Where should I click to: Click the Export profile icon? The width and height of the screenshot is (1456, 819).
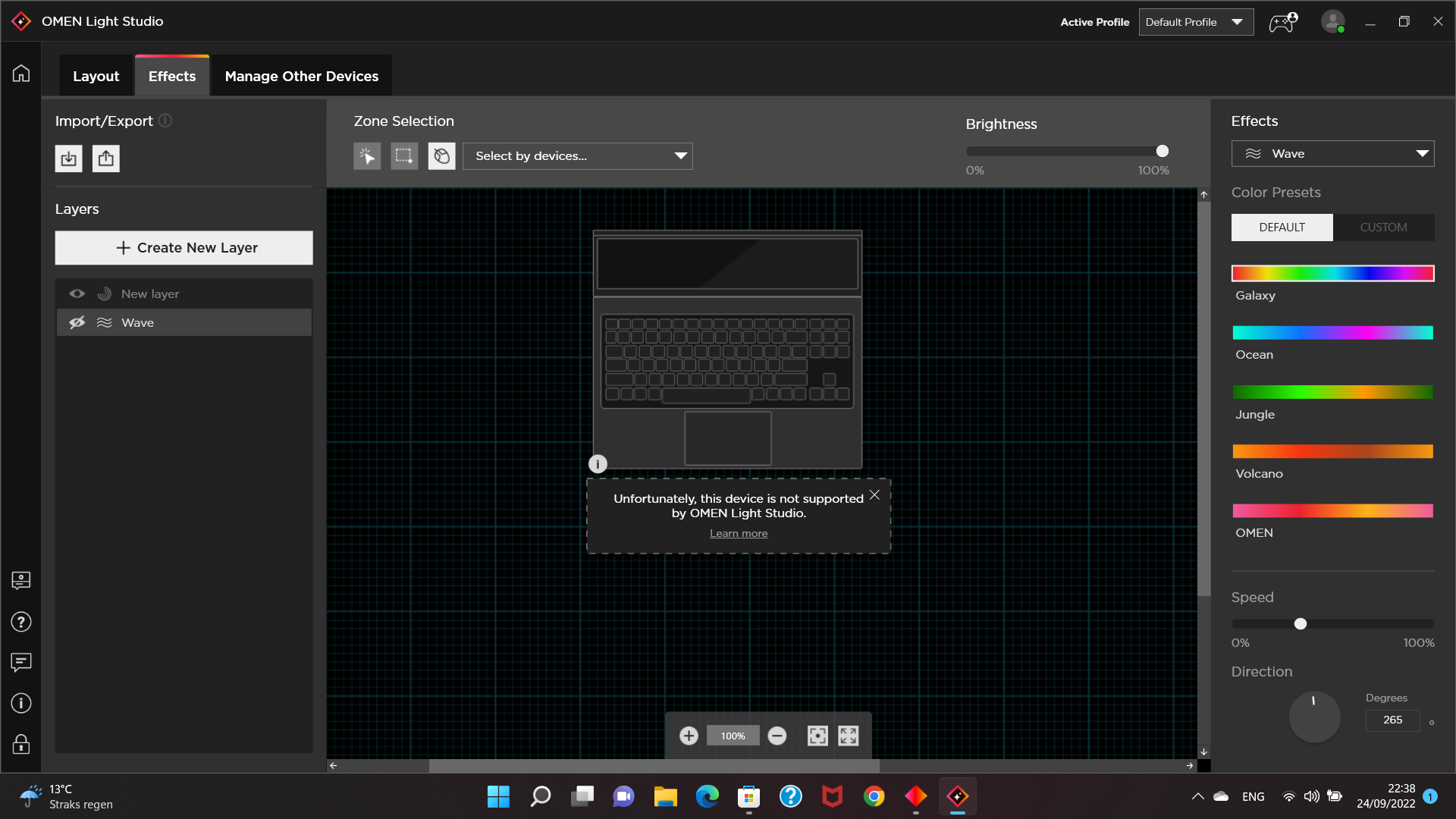point(106,158)
